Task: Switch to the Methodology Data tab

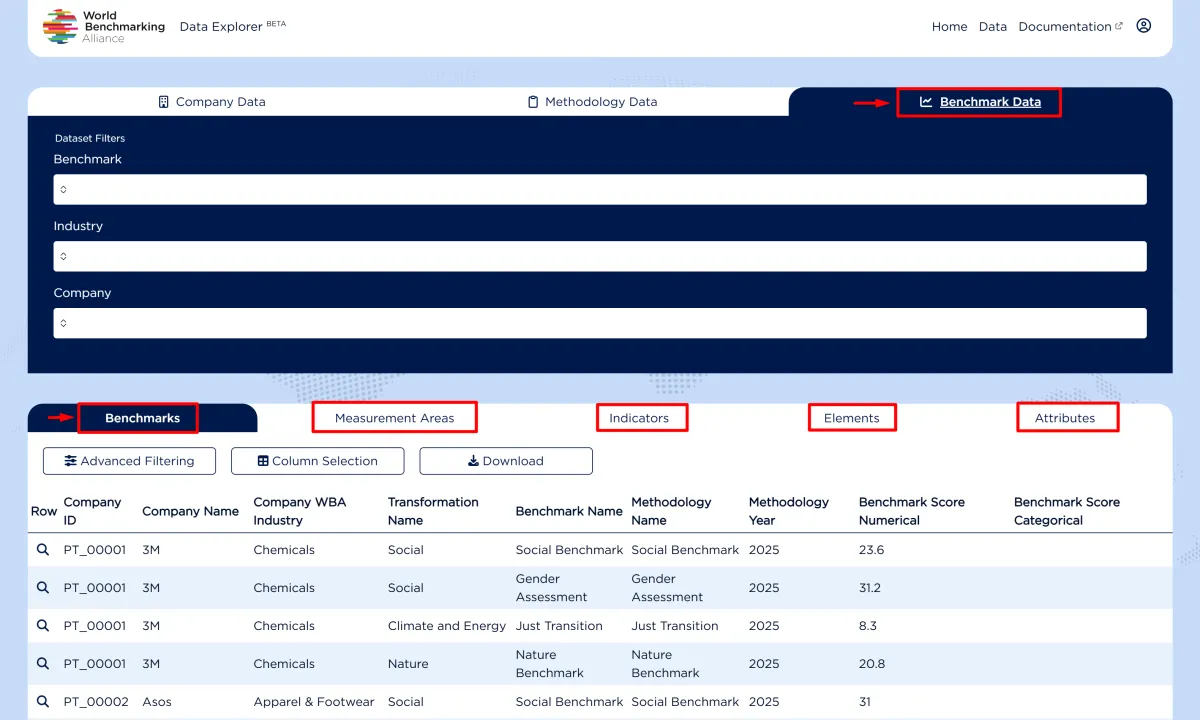Action: coord(592,102)
